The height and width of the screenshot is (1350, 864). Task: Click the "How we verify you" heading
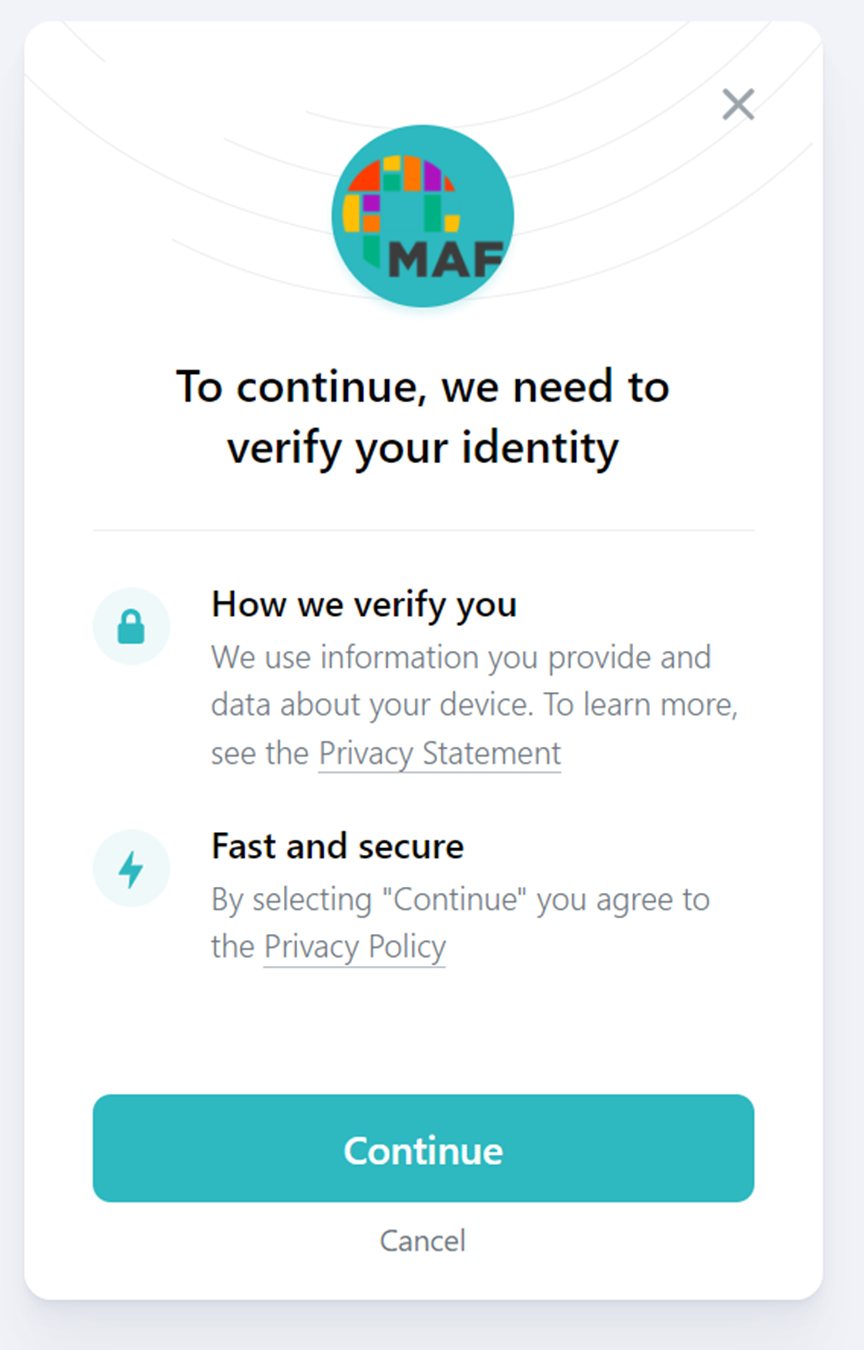pyautogui.click(x=364, y=604)
